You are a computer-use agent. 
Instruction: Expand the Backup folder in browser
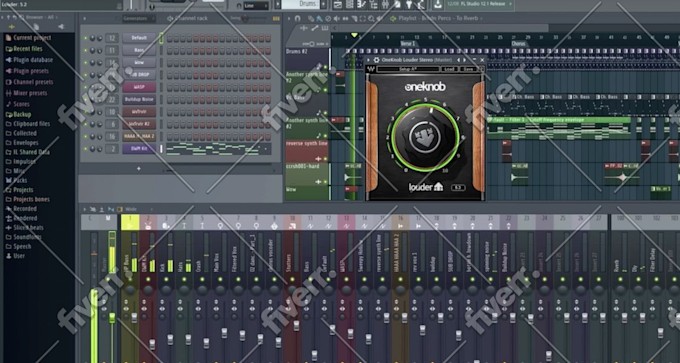coord(22,114)
